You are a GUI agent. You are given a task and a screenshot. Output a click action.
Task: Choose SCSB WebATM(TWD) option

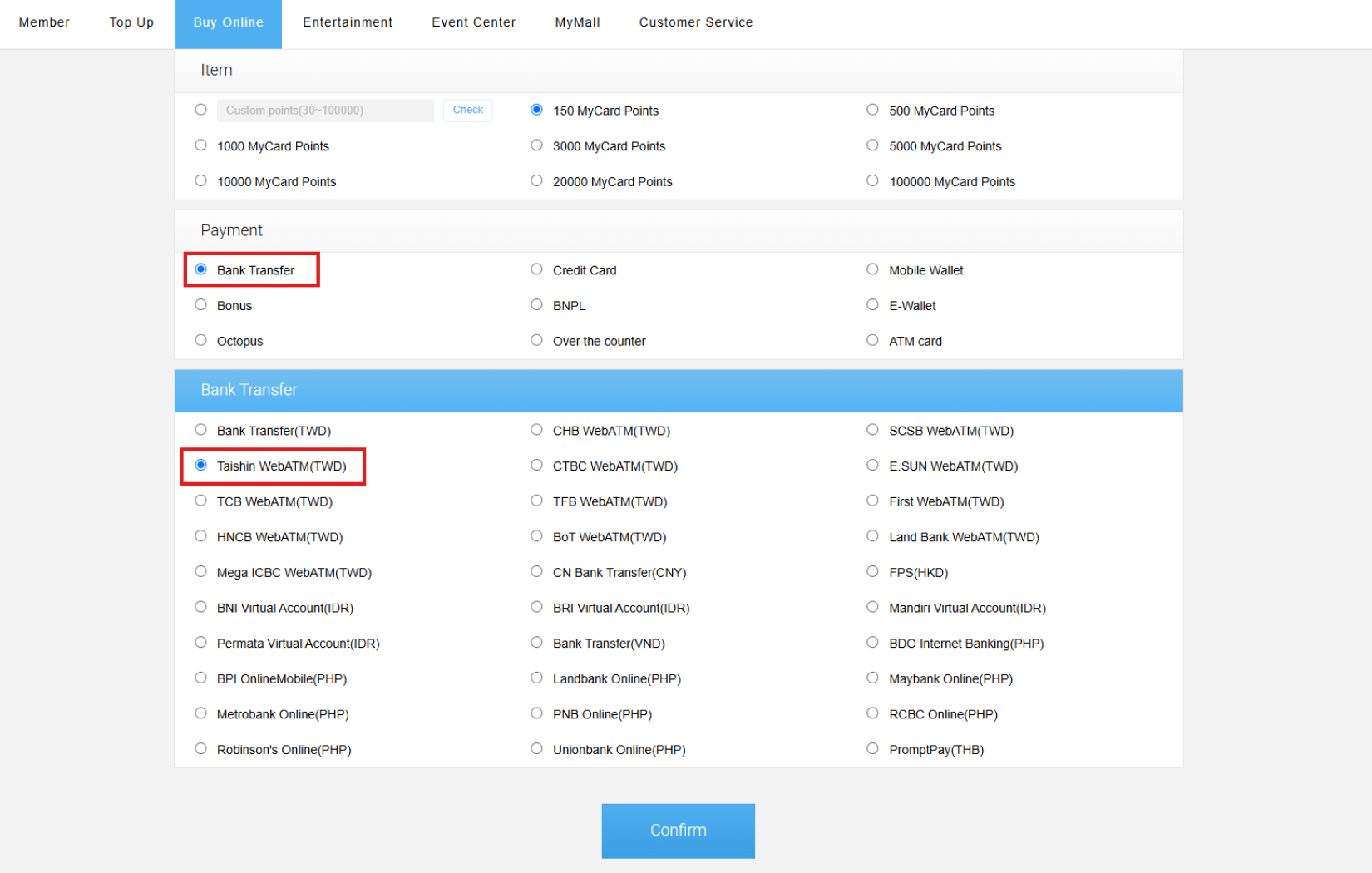tap(872, 430)
